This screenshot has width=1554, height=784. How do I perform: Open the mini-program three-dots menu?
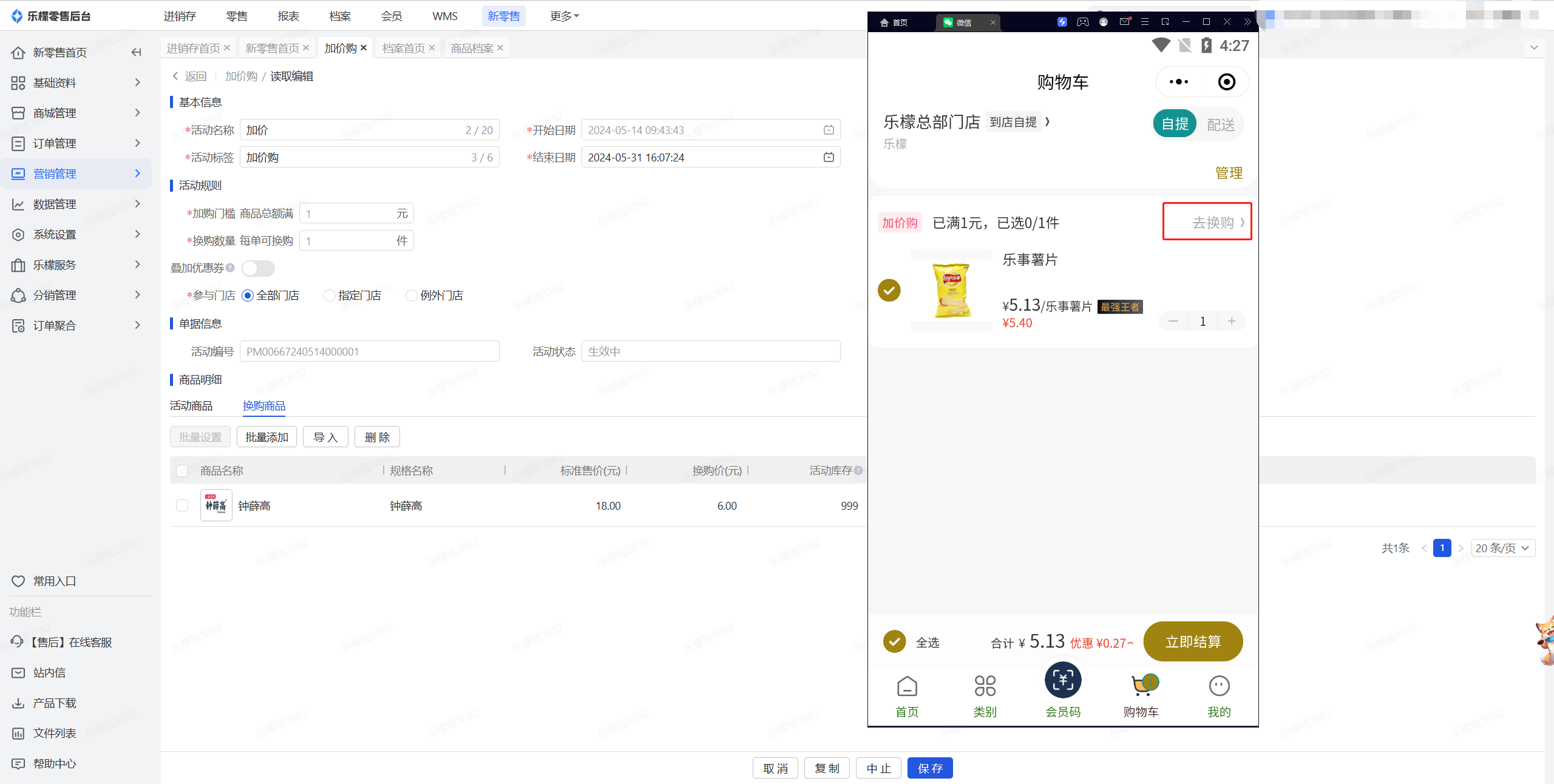(x=1178, y=82)
